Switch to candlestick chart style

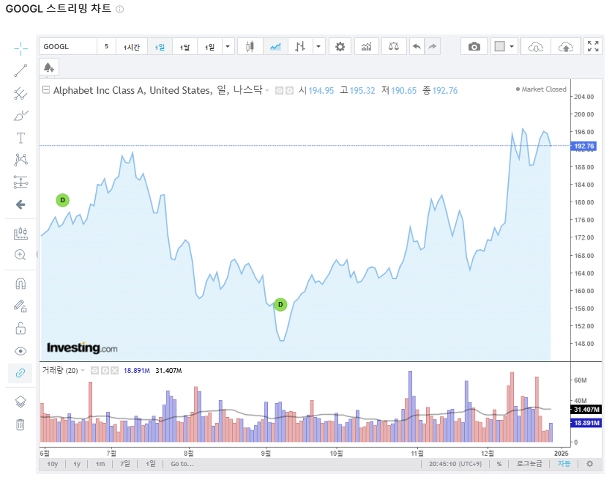(250, 47)
